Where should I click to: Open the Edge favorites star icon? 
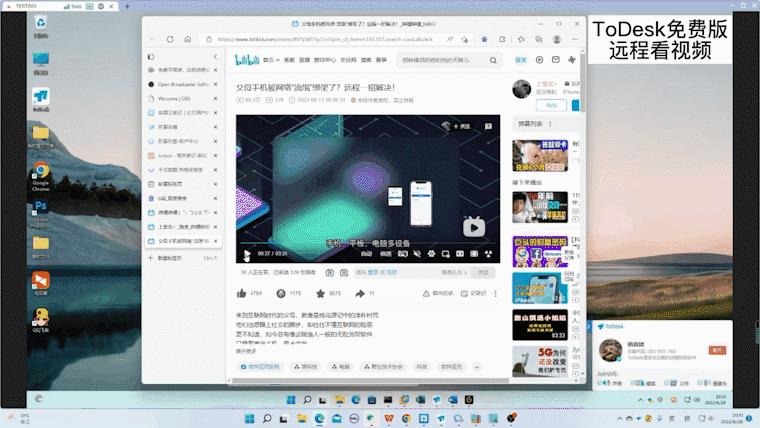[521, 39]
